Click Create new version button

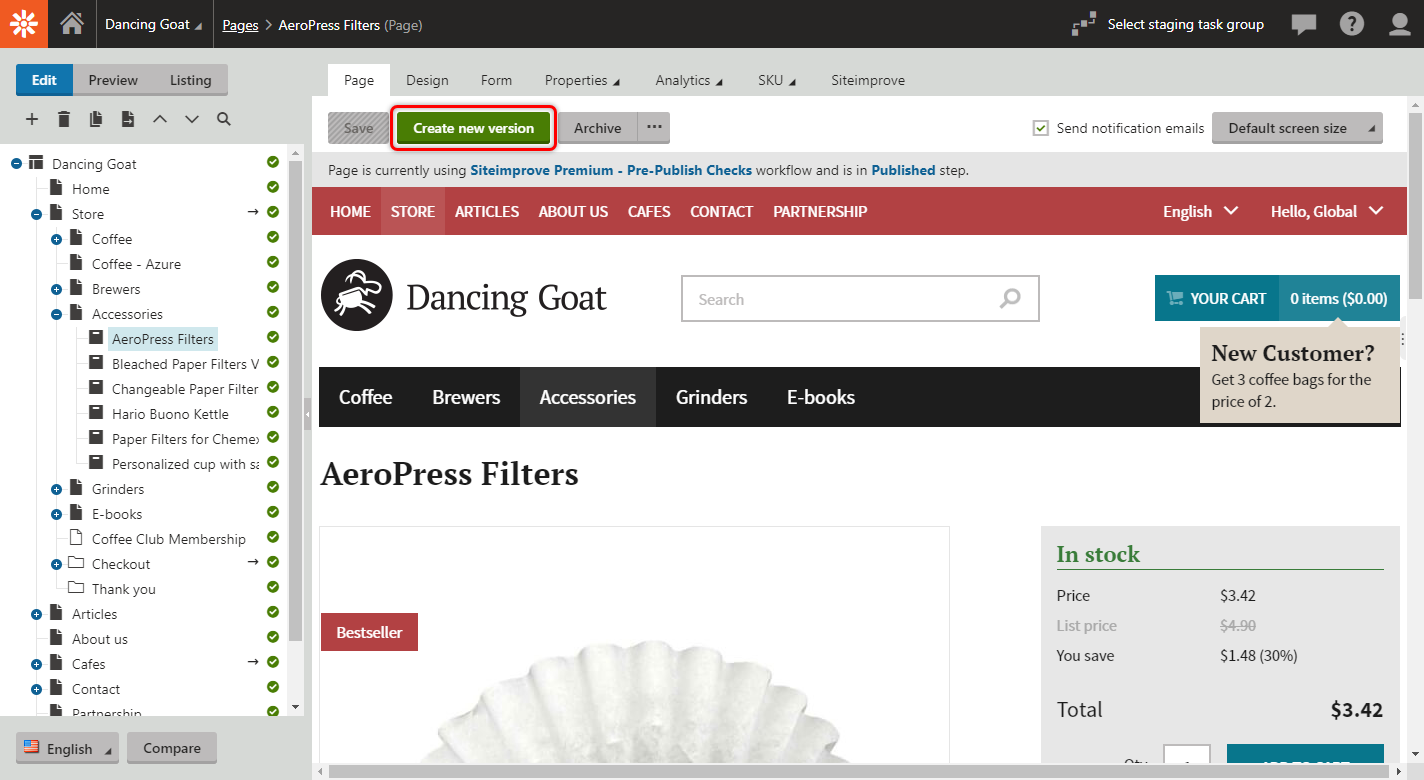tap(473, 128)
